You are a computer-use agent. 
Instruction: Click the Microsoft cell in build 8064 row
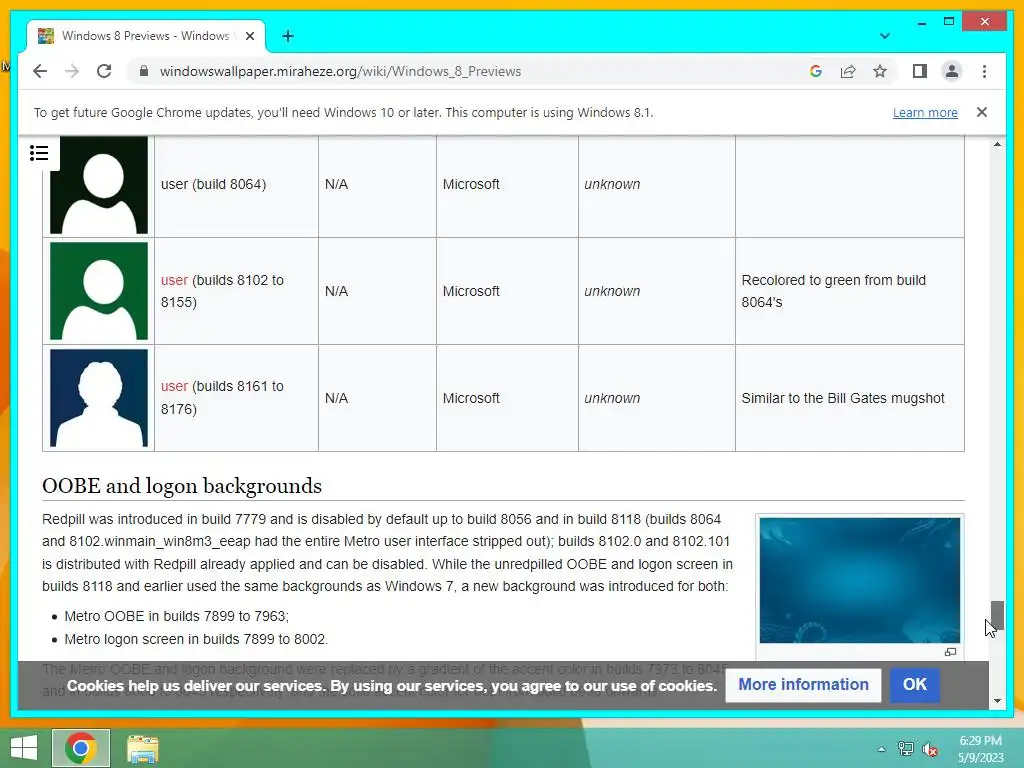(507, 185)
